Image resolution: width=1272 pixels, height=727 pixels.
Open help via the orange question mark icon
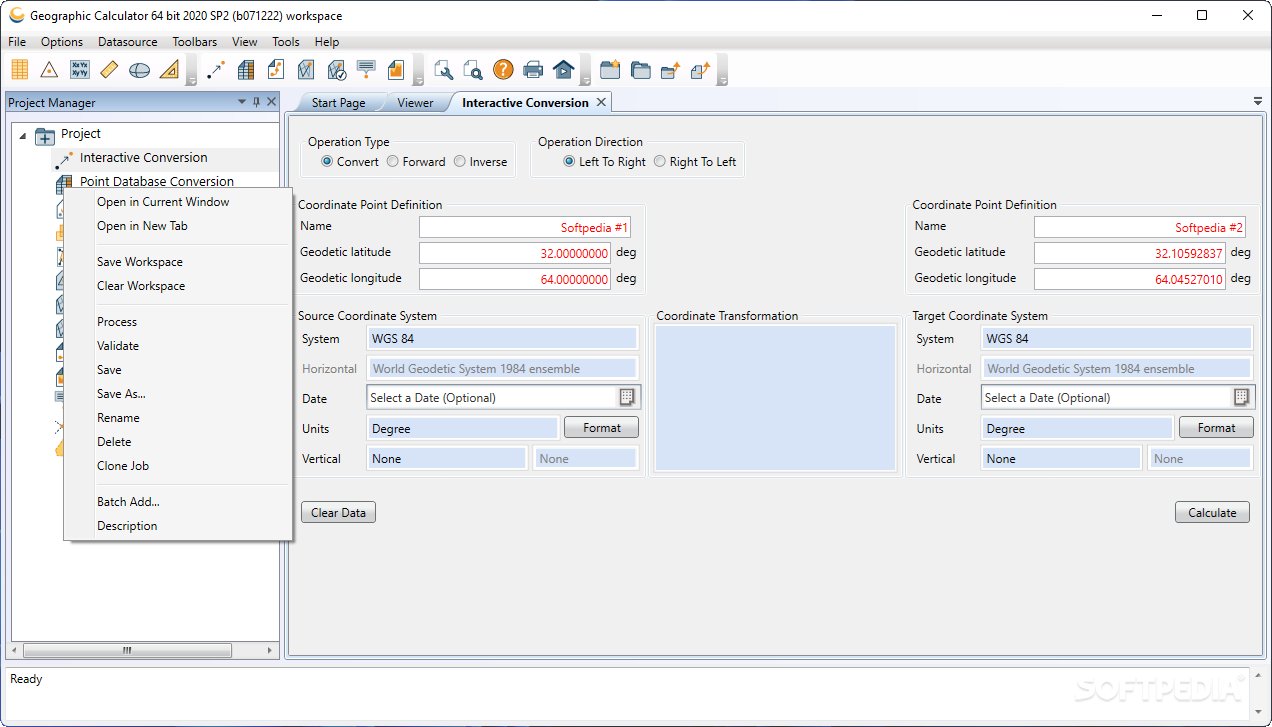[503, 69]
